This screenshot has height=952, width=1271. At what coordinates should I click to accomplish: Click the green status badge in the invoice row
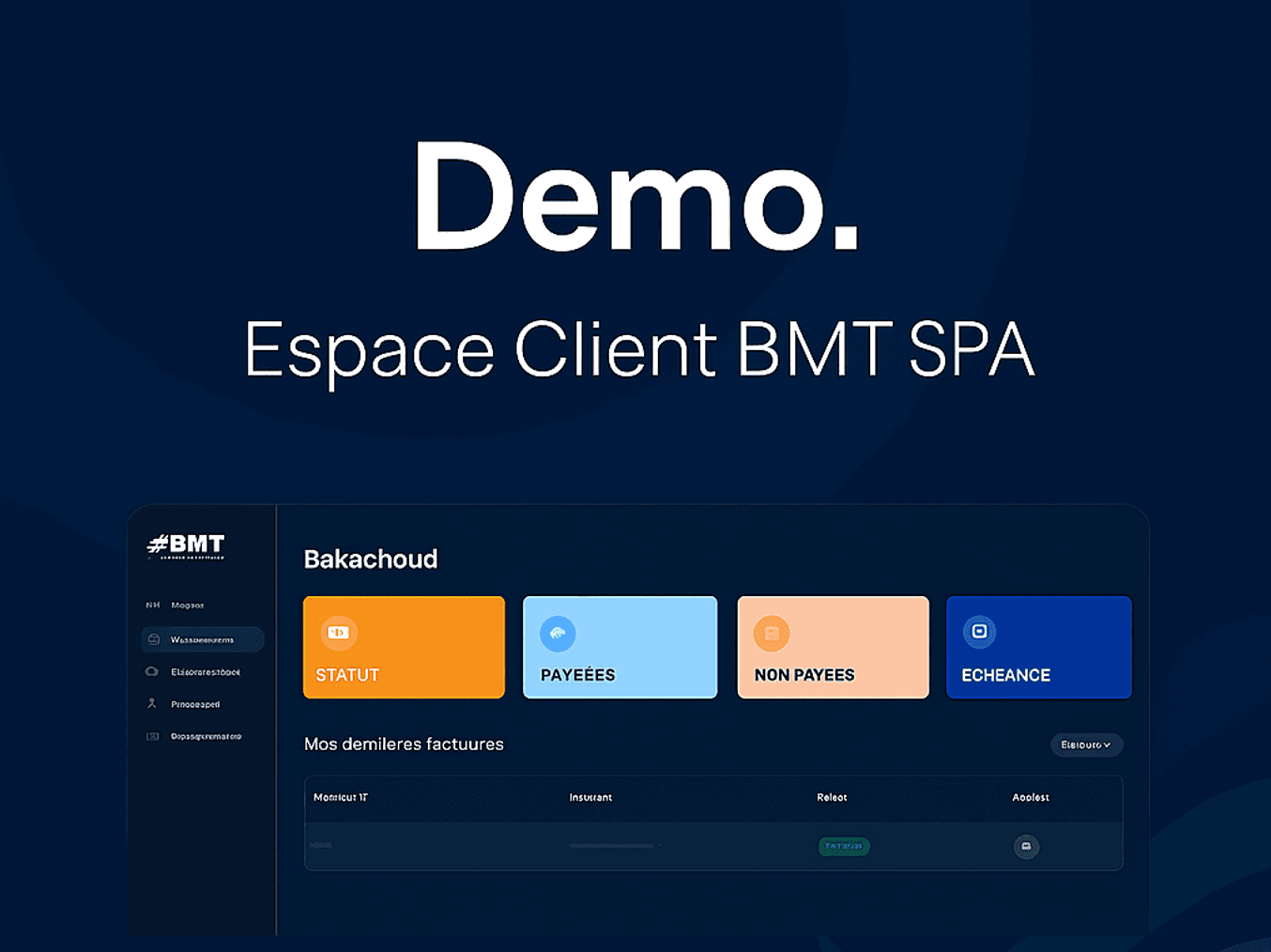coord(844,846)
